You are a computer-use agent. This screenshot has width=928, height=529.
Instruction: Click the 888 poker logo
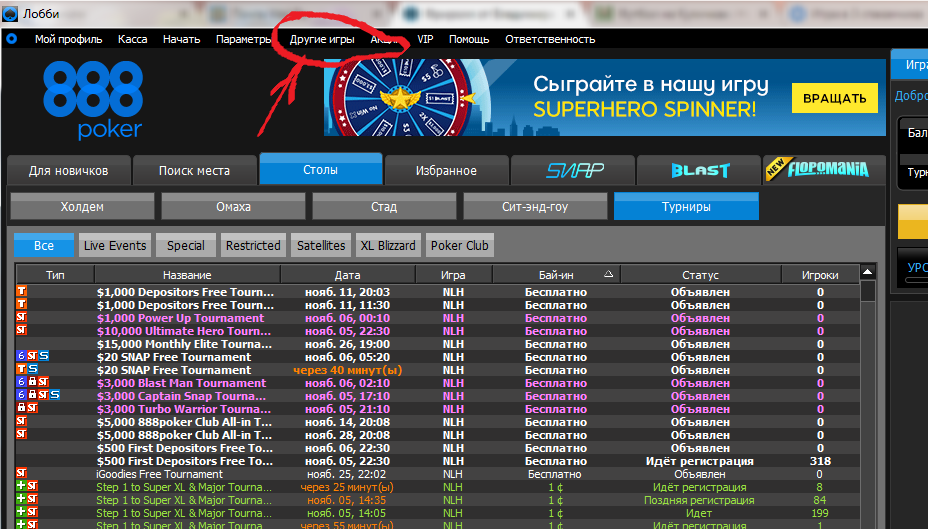[93, 100]
